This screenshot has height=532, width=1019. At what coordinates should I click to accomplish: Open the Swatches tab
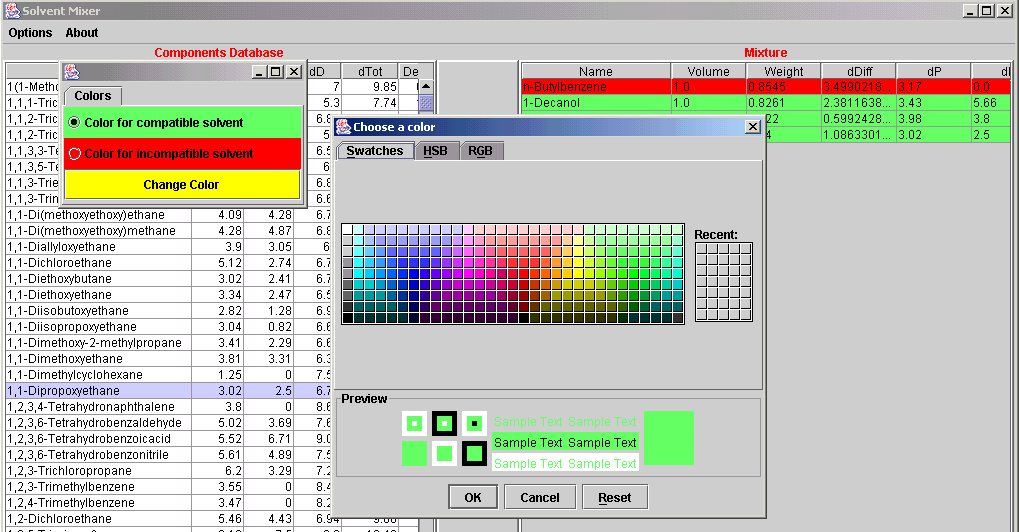(374, 151)
